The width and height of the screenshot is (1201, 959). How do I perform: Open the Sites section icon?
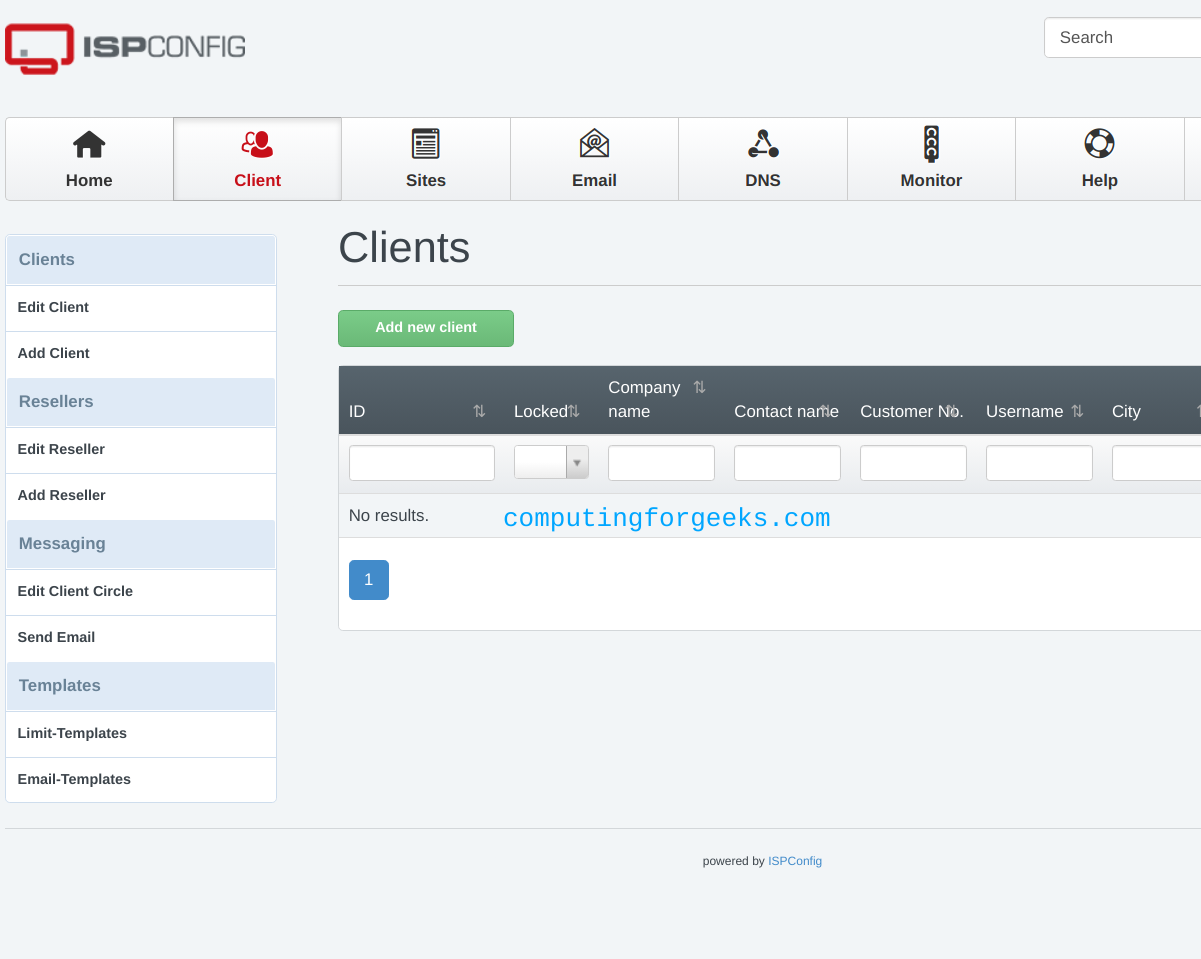[426, 145]
